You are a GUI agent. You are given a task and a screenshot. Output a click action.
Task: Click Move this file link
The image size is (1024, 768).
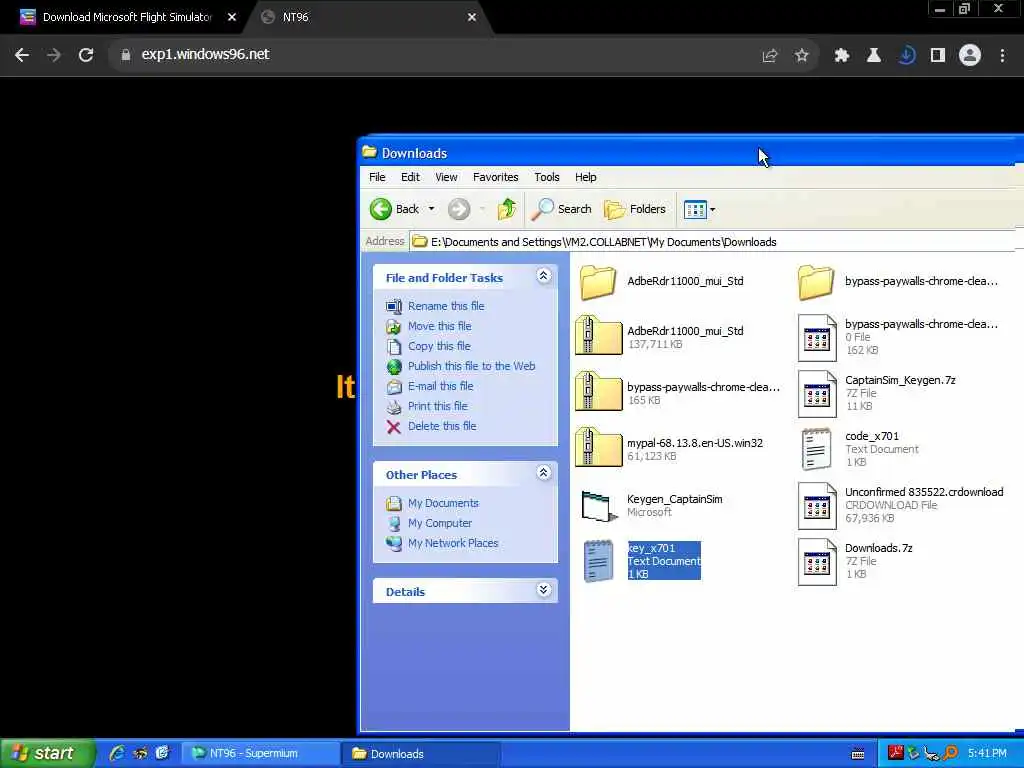pos(440,326)
